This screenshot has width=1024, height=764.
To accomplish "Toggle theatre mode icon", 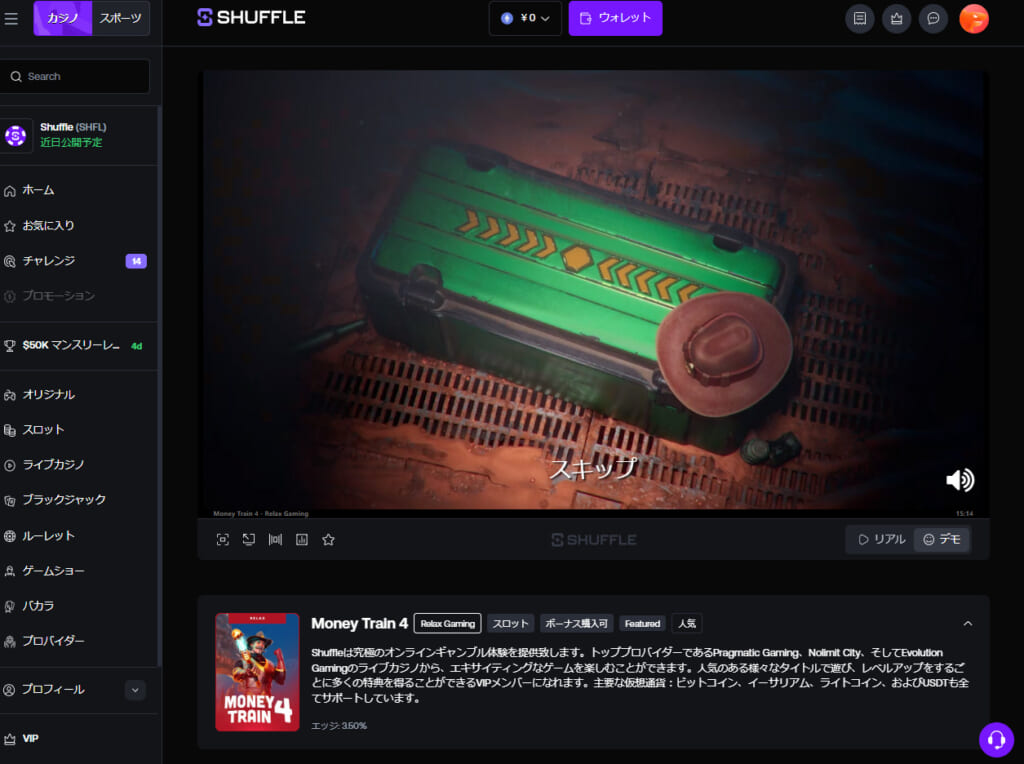I will tap(276, 539).
